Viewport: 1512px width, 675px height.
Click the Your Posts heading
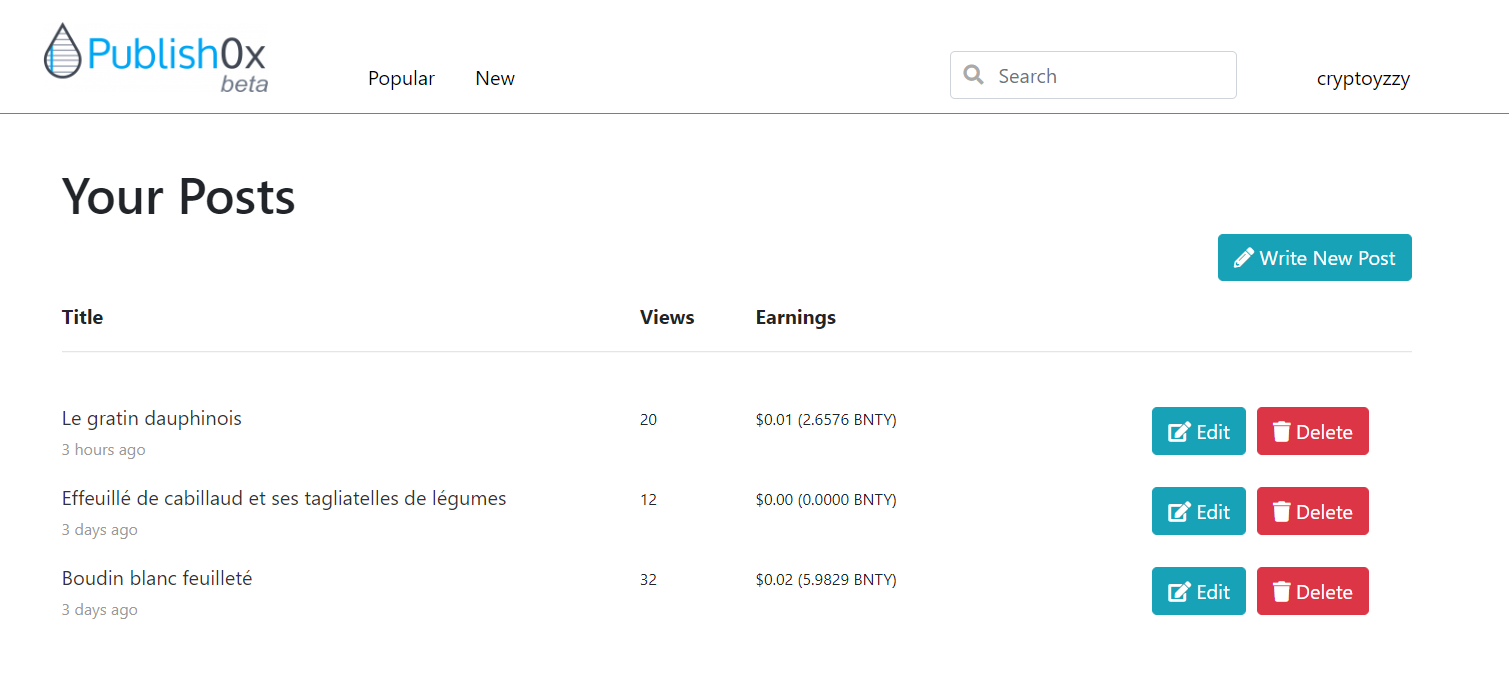coord(179,195)
